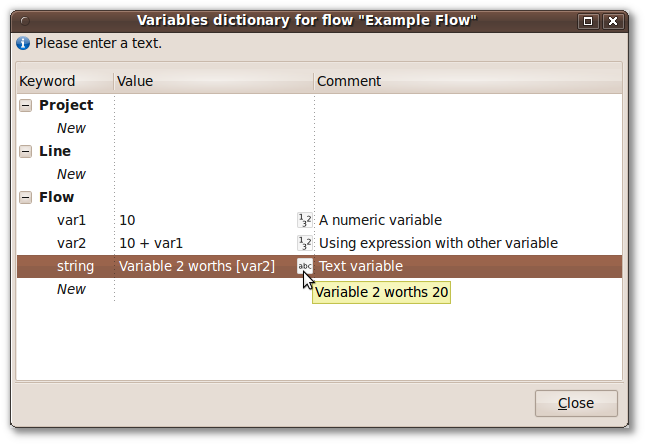Click the Close button
Image resolution: width=646 pixels, height=445 pixels.
click(576, 403)
